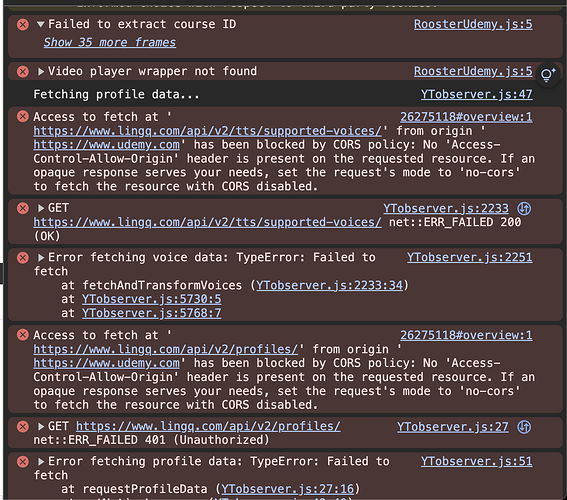The image size is (567, 500).
Task: Expand the GET supported-voices error entry
Action: click(41, 208)
